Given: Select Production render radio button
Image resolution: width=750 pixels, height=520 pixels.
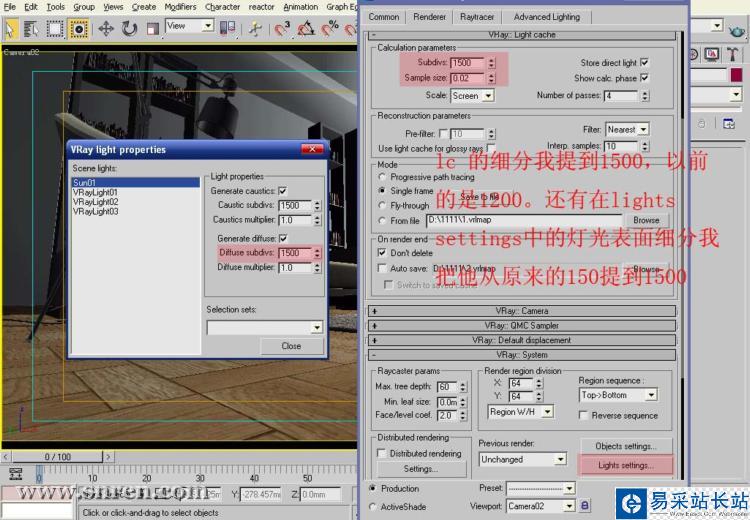Looking at the screenshot, I should pyautogui.click(x=373, y=488).
